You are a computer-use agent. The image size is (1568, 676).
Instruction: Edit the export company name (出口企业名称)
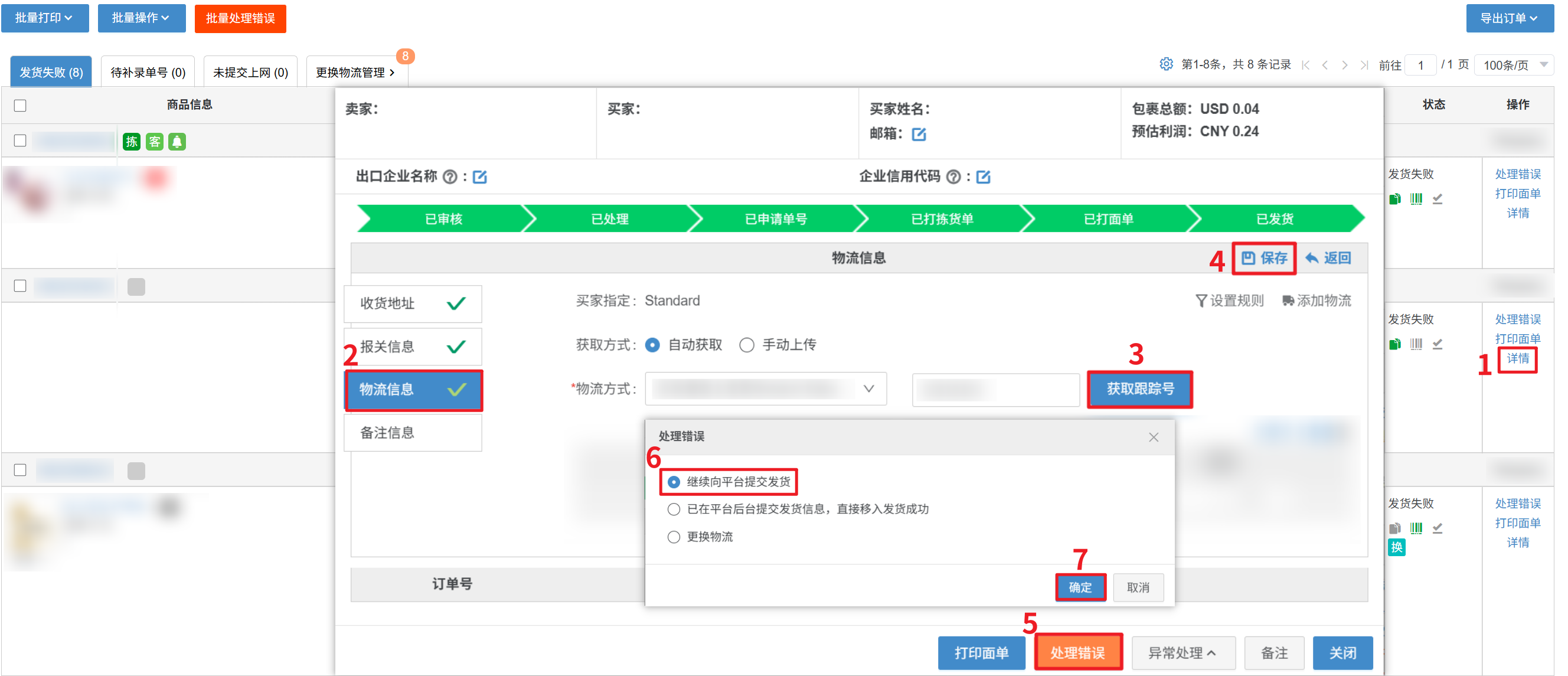coord(479,177)
